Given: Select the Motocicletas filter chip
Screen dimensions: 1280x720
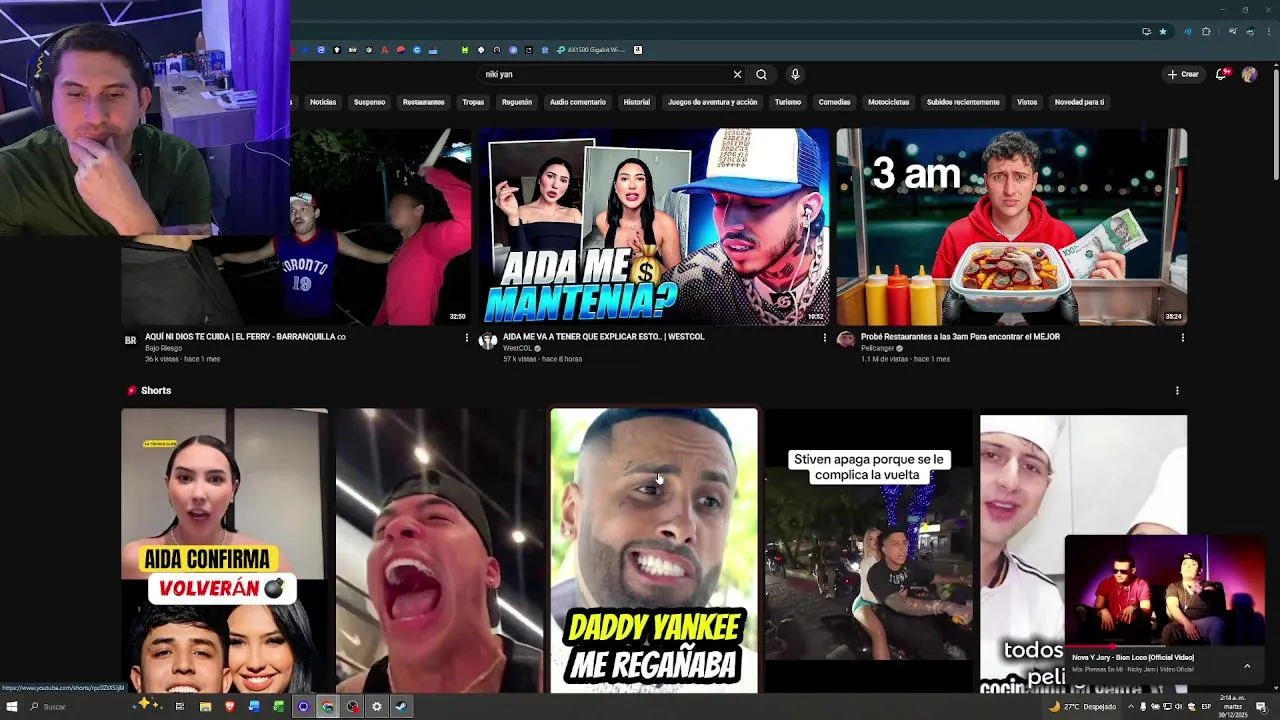Looking at the screenshot, I should [888, 102].
